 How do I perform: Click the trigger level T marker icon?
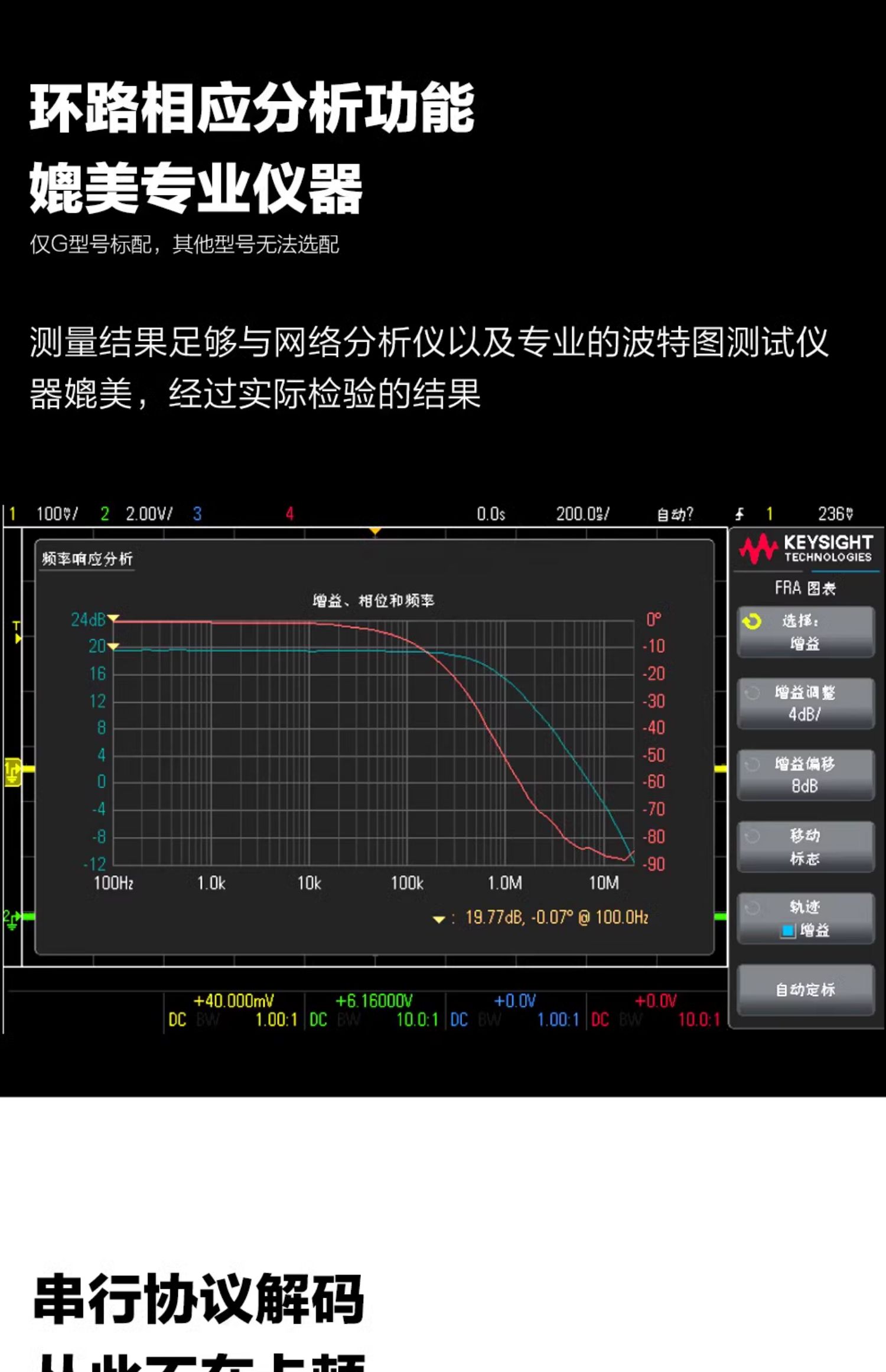click(x=17, y=631)
